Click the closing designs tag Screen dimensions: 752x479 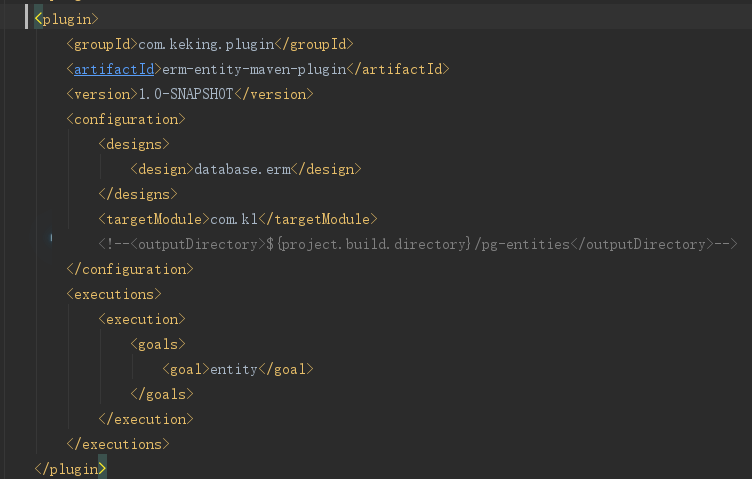point(138,194)
